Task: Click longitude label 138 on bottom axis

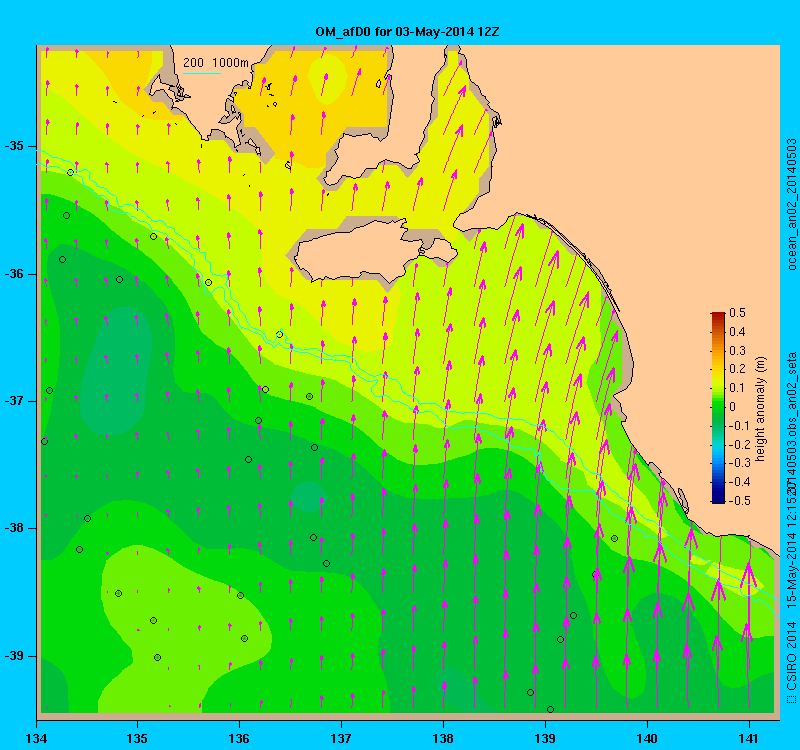Action: tap(443, 738)
